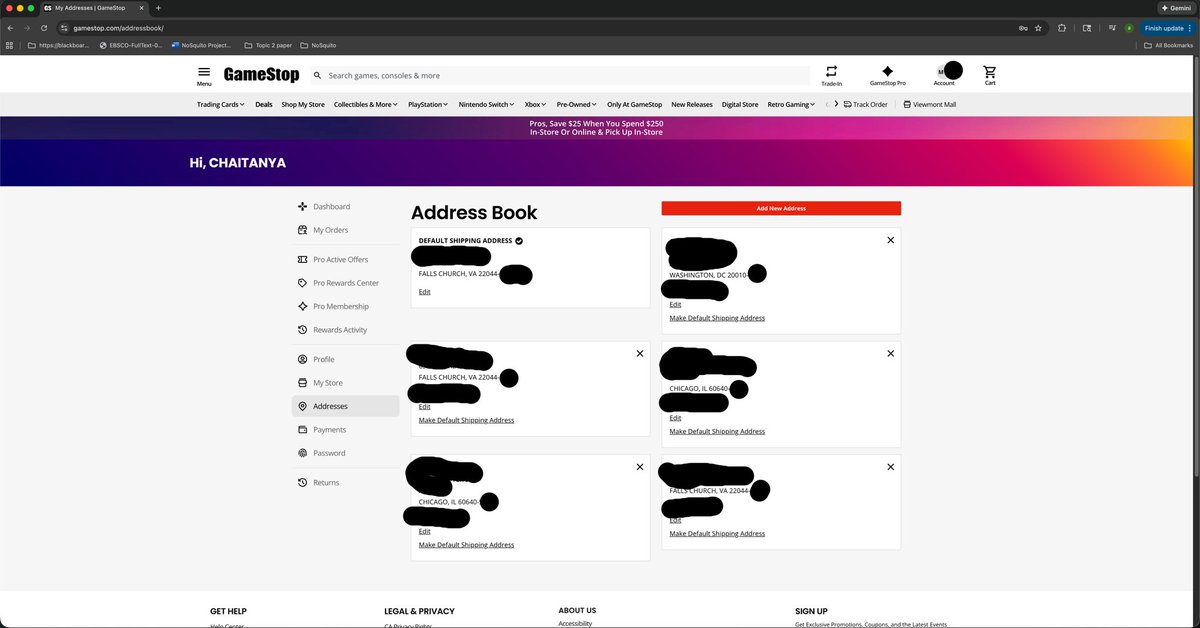
Task: Reload the page in browser toolbar
Action: coord(44,28)
